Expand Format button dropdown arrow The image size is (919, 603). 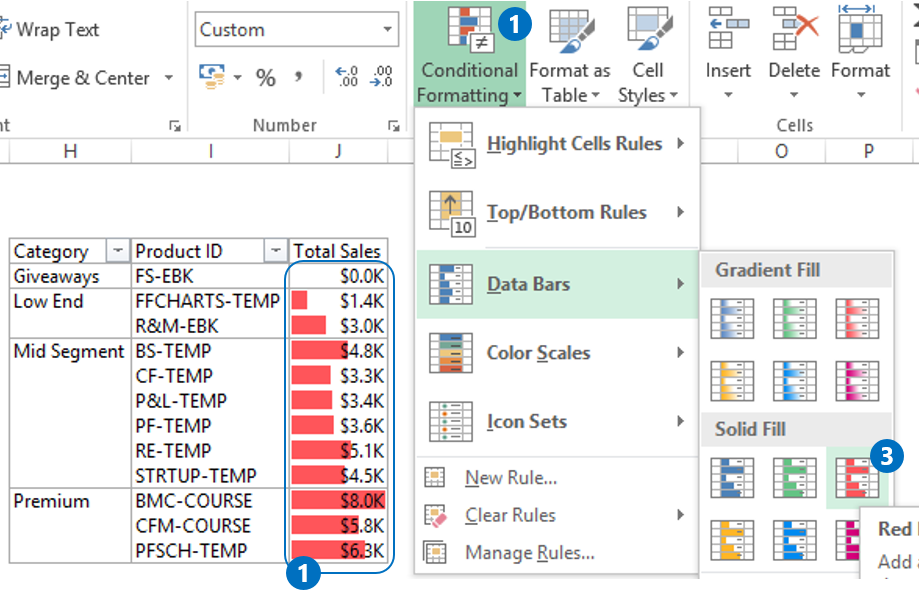(861, 94)
